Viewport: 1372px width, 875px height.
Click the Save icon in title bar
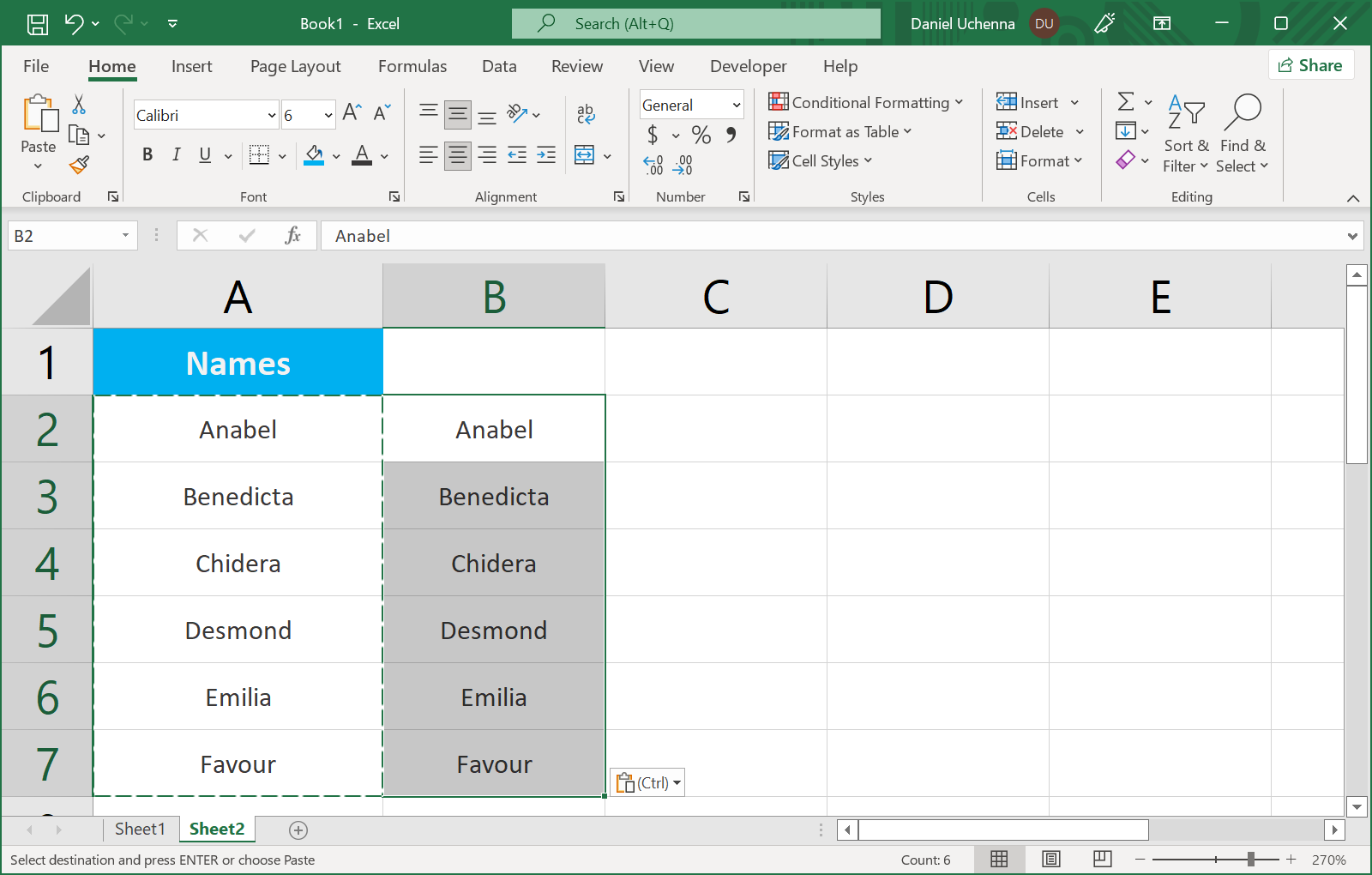38,24
